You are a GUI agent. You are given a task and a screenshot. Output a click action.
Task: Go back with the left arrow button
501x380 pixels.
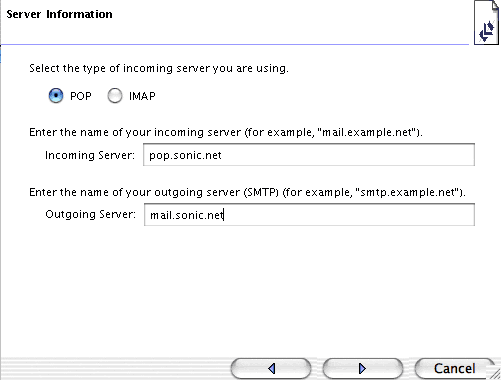tap(271, 368)
